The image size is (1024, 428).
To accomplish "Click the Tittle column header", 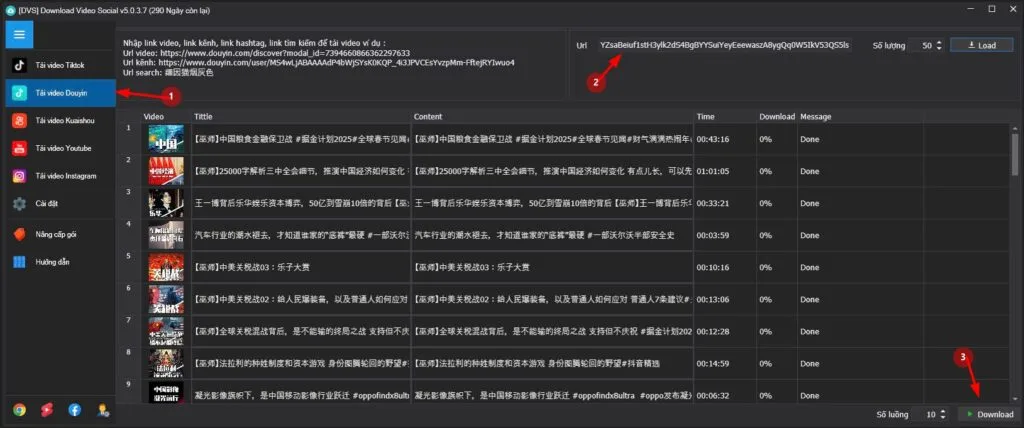I will click(301, 116).
